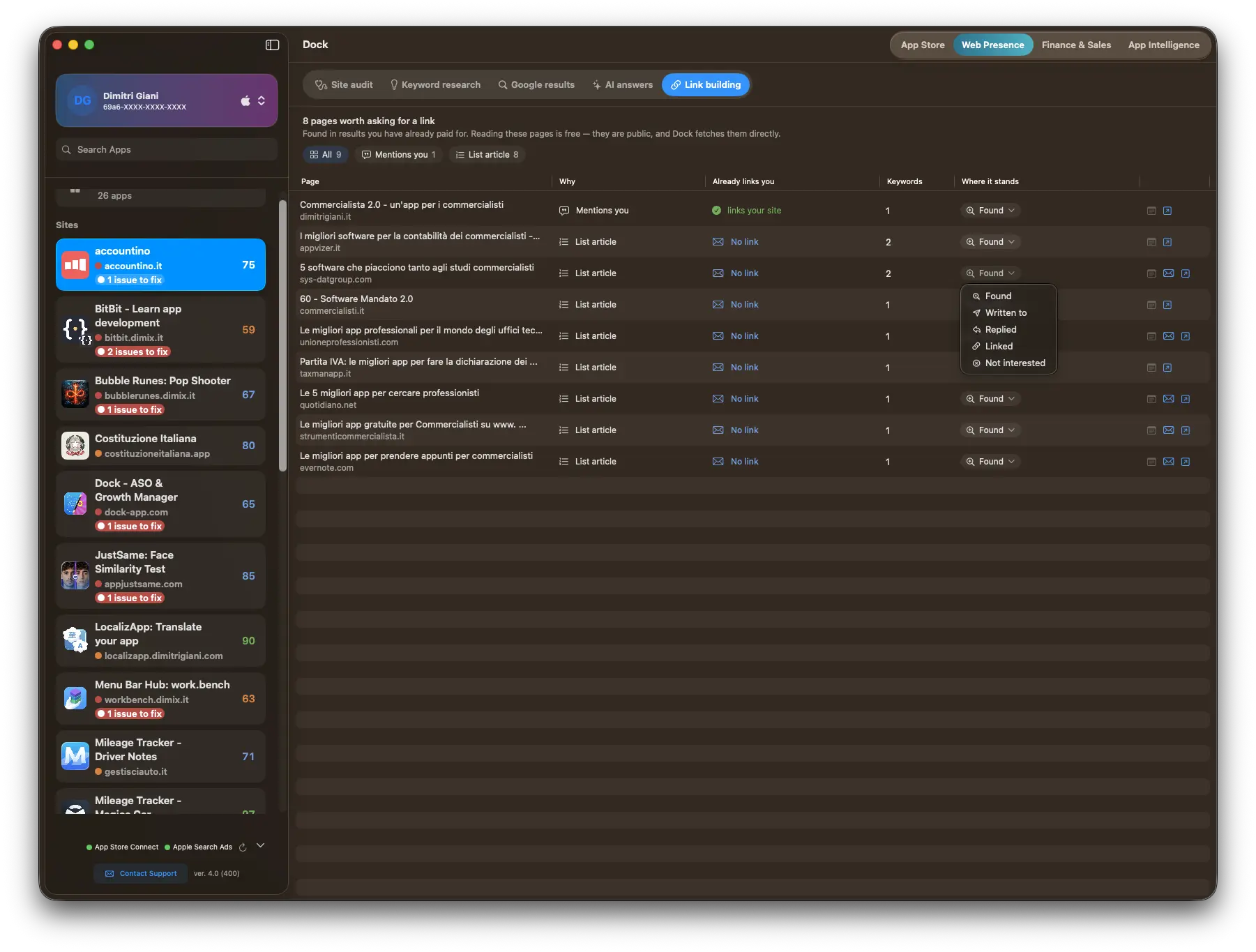Open the Site audit tab

click(344, 85)
